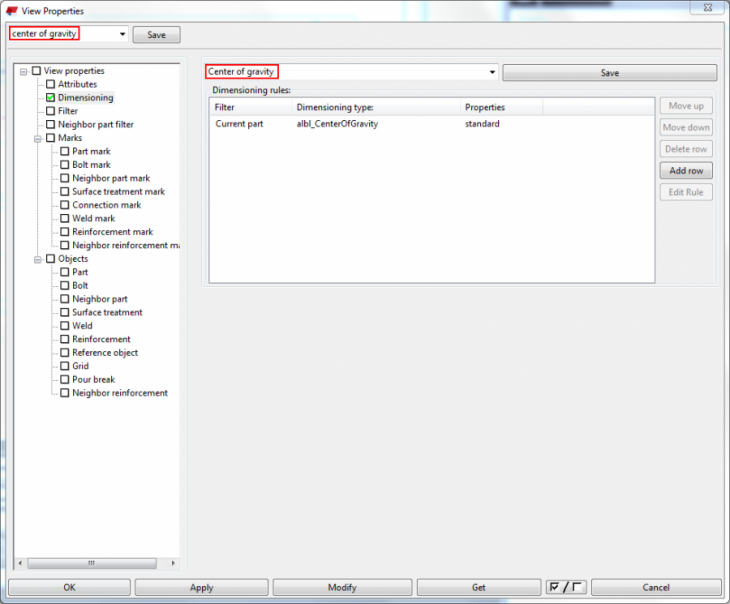Enable the Weld mark checkbox

(x=65, y=218)
